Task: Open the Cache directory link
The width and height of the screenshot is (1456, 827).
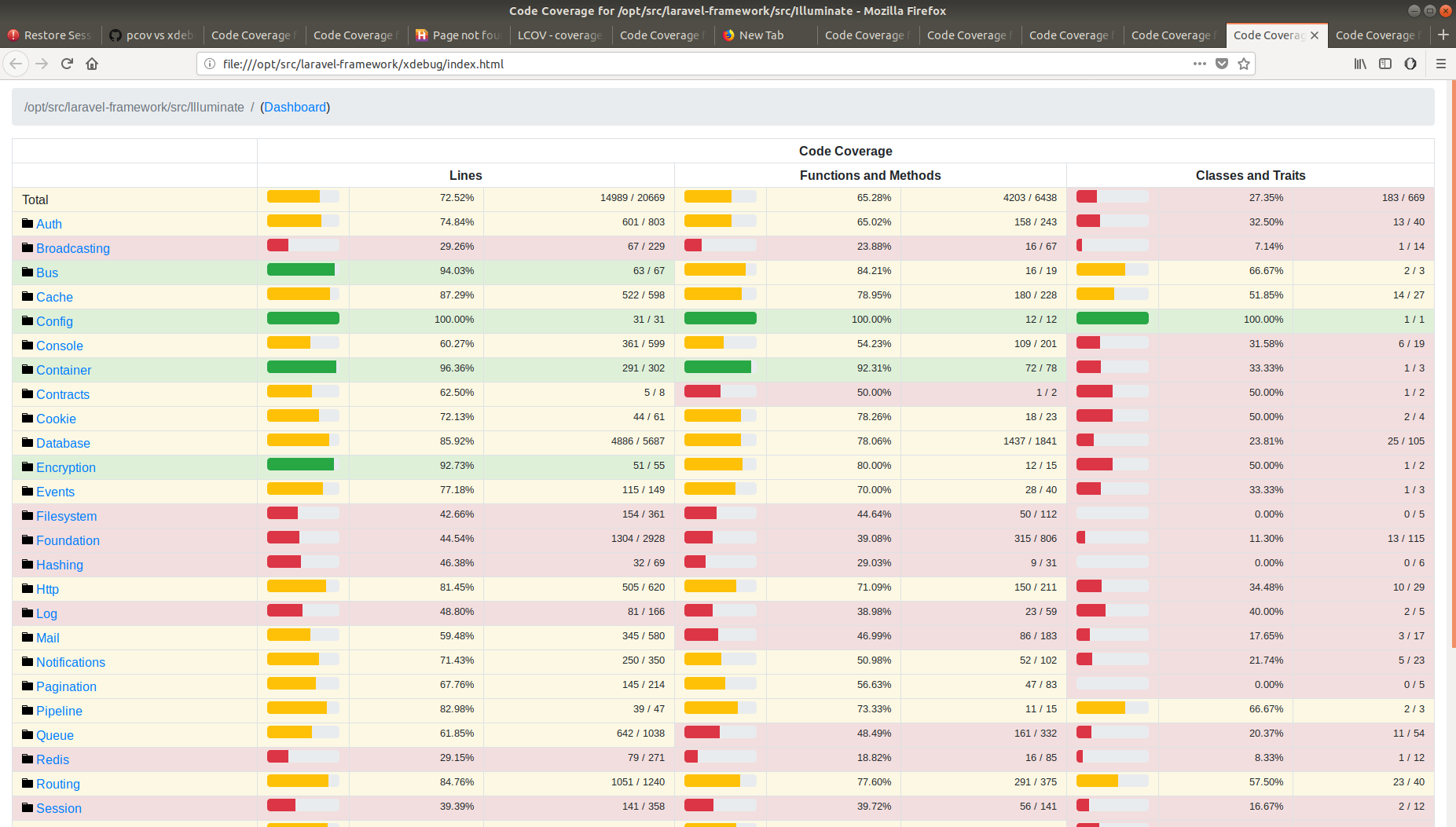Action: point(54,297)
